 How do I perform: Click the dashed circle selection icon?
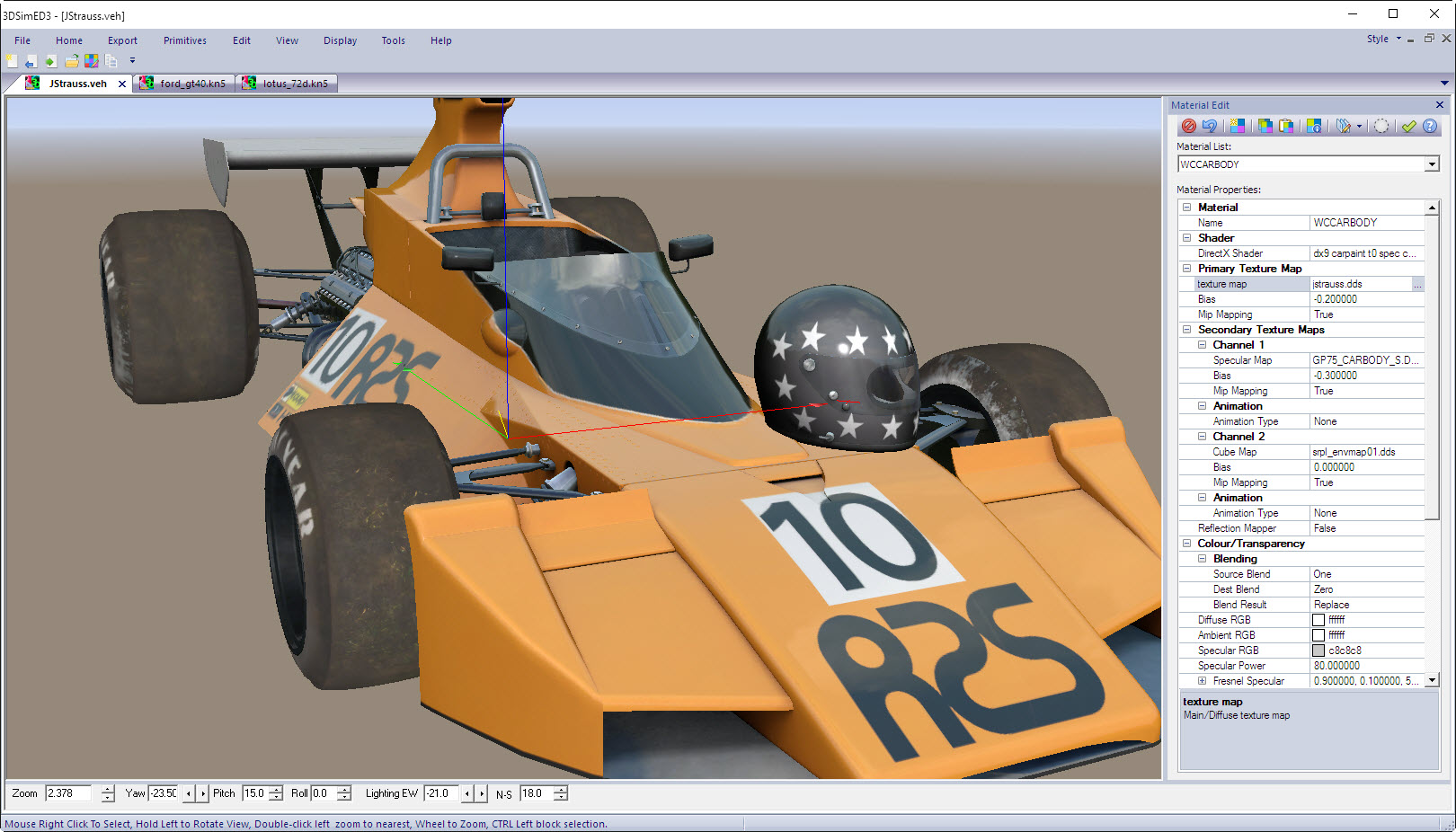click(x=1381, y=127)
